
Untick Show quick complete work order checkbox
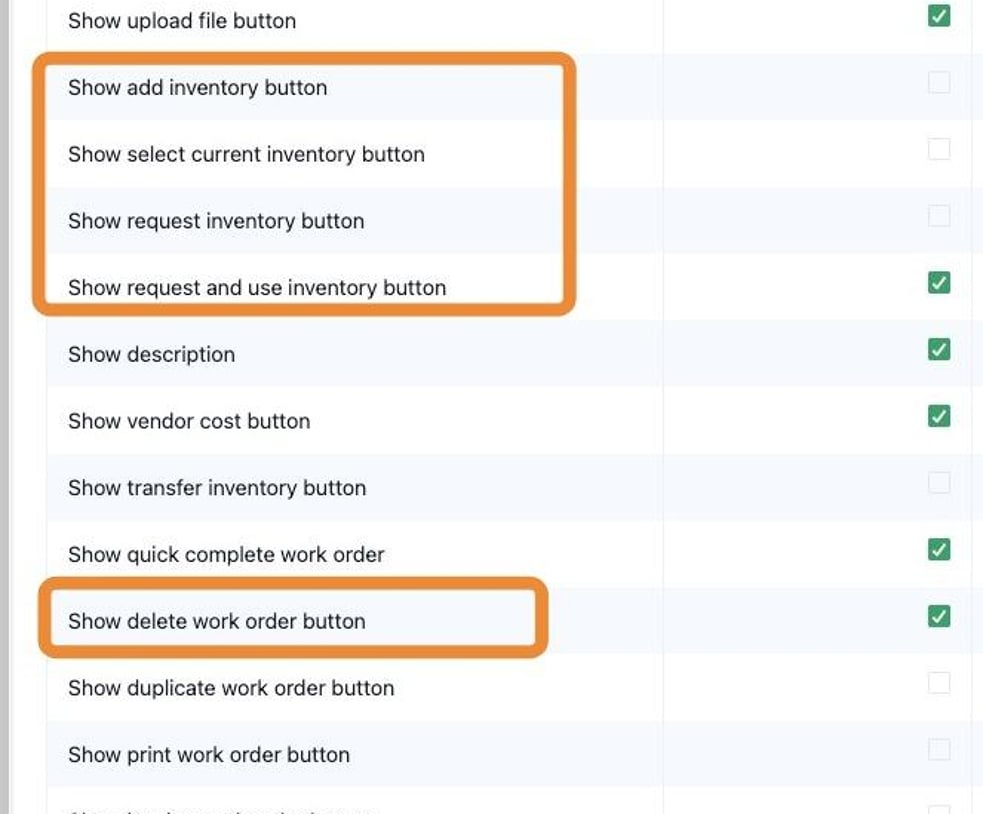[x=938, y=550]
